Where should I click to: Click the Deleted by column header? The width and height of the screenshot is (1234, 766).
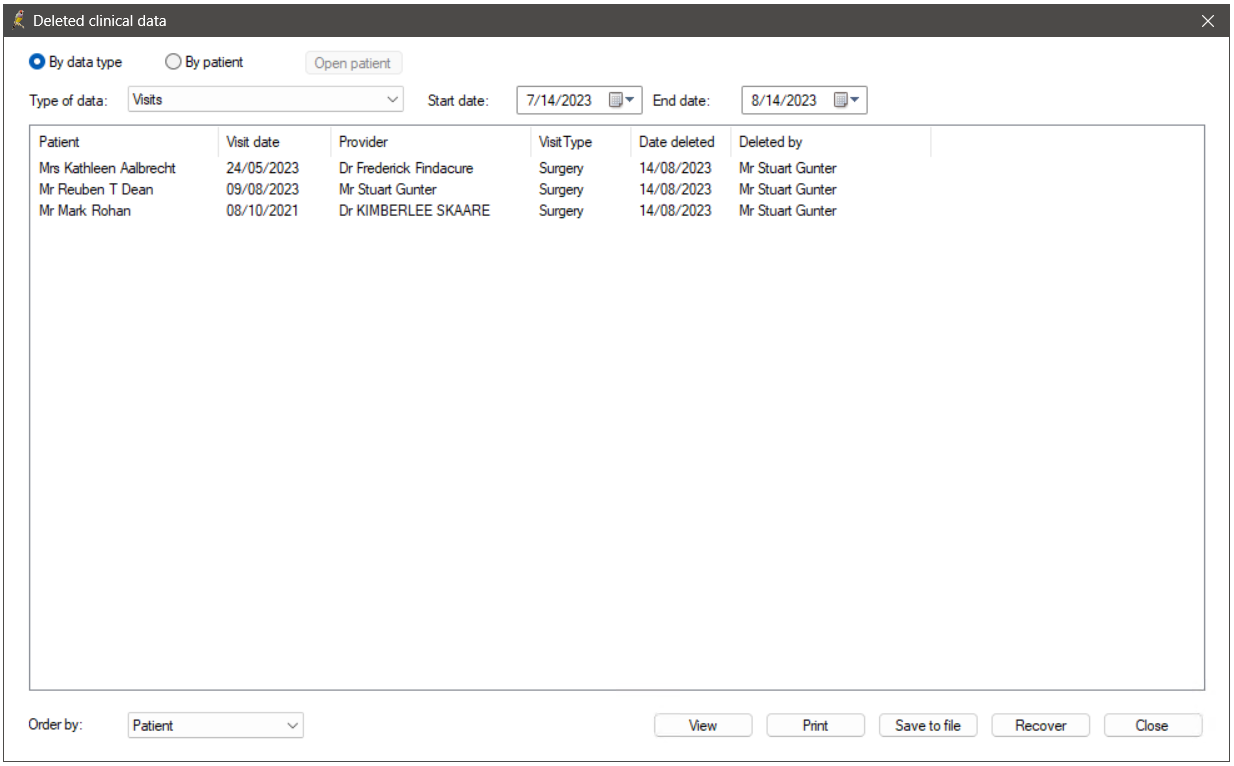click(831, 142)
